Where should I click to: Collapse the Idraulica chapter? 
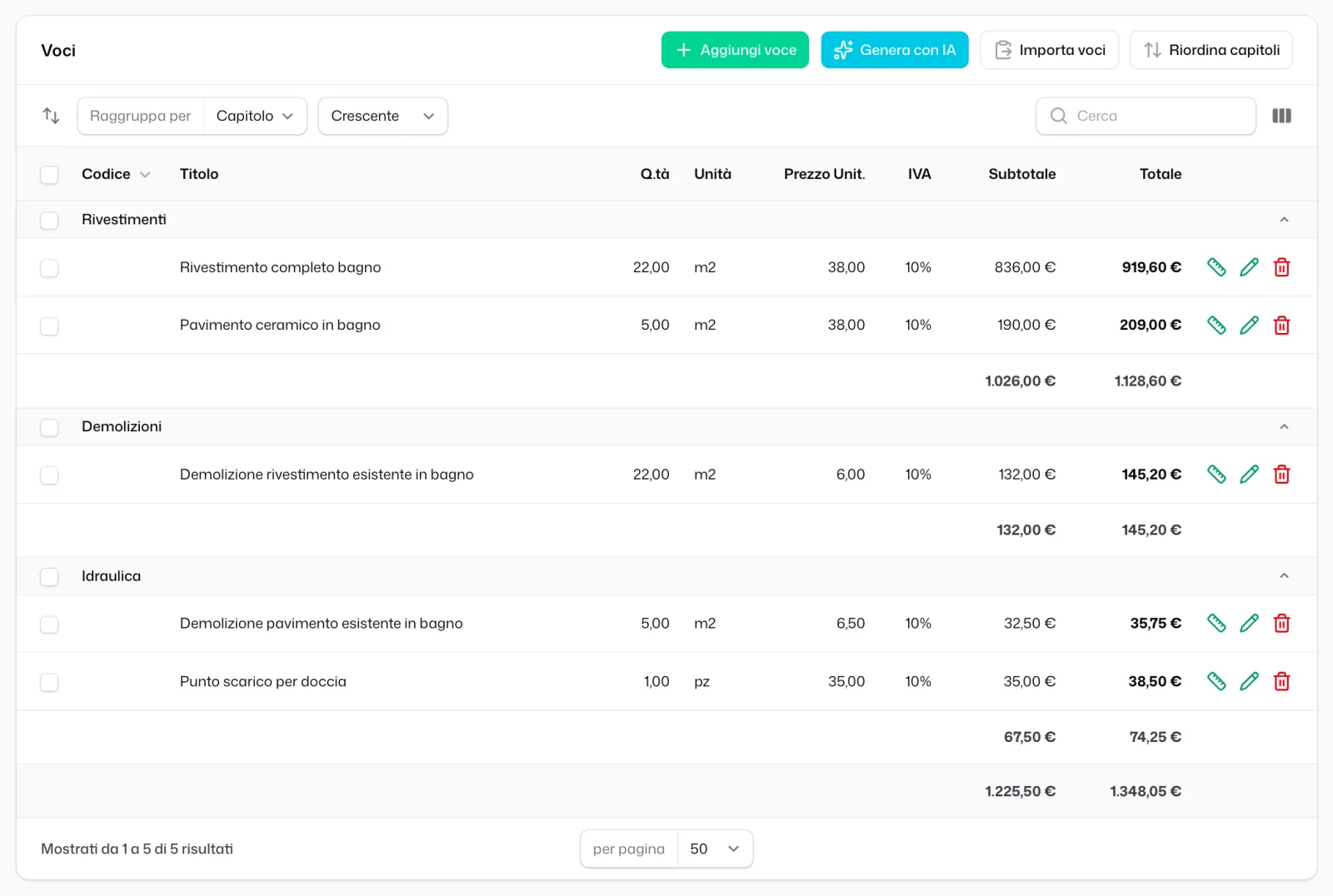point(1284,575)
